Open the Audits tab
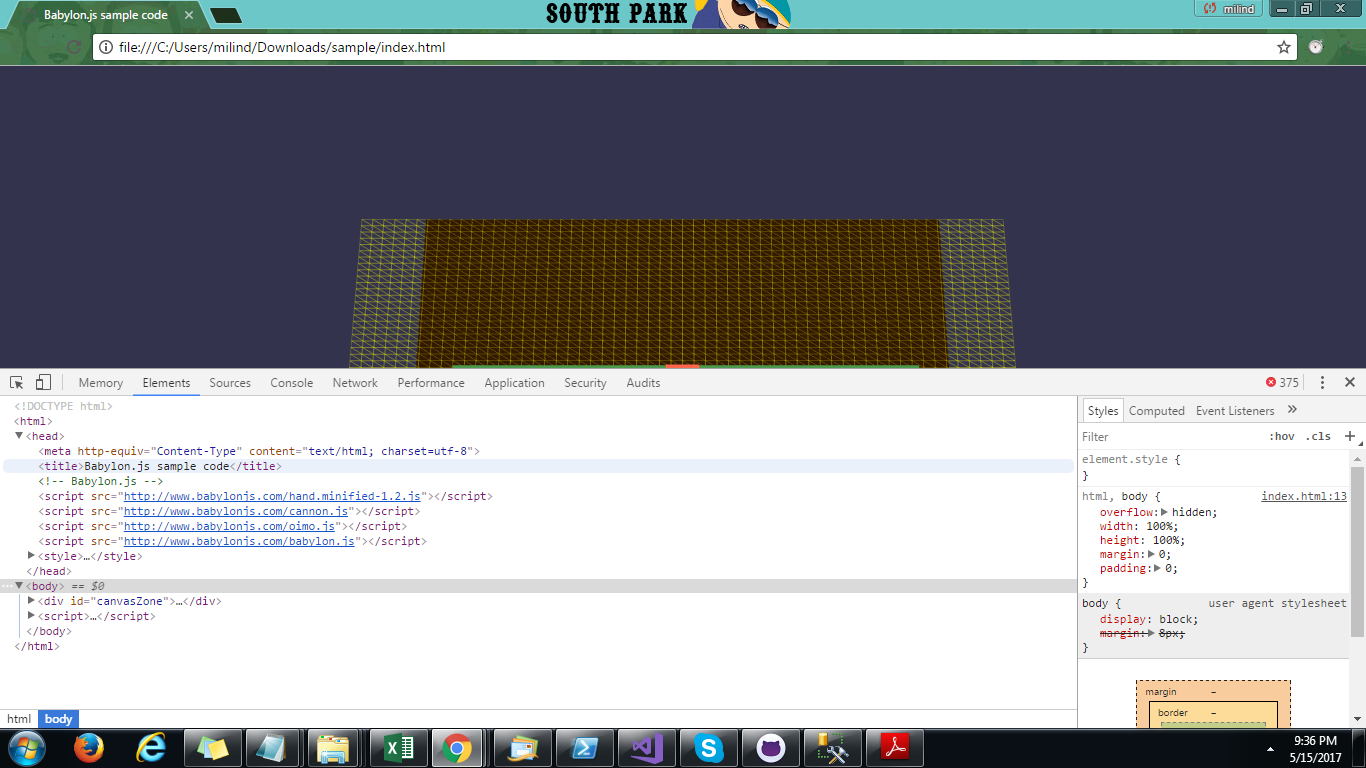 tap(643, 383)
